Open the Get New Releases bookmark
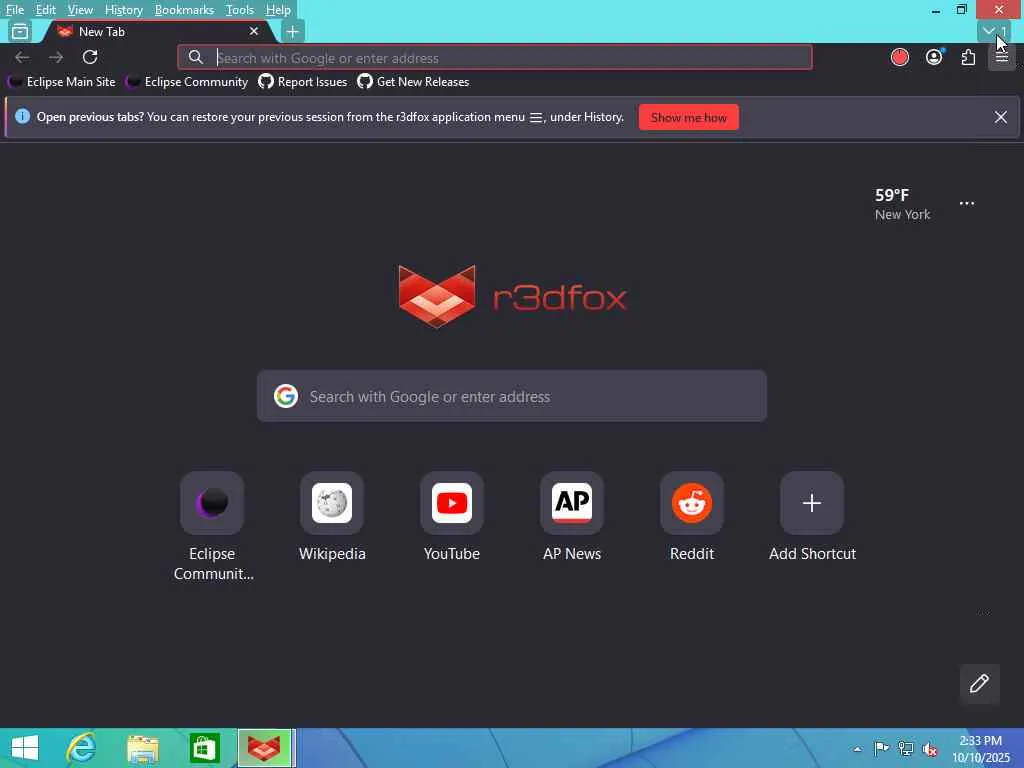Image resolution: width=1024 pixels, height=768 pixels. click(x=413, y=82)
